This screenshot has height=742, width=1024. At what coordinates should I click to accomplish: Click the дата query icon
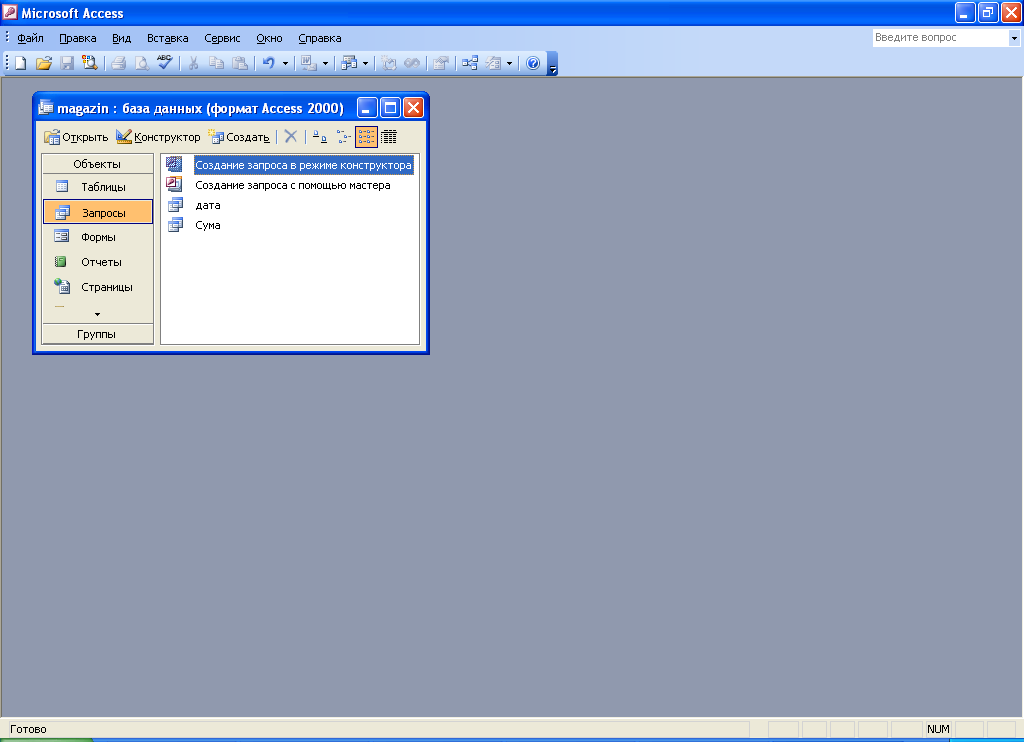(x=175, y=204)
